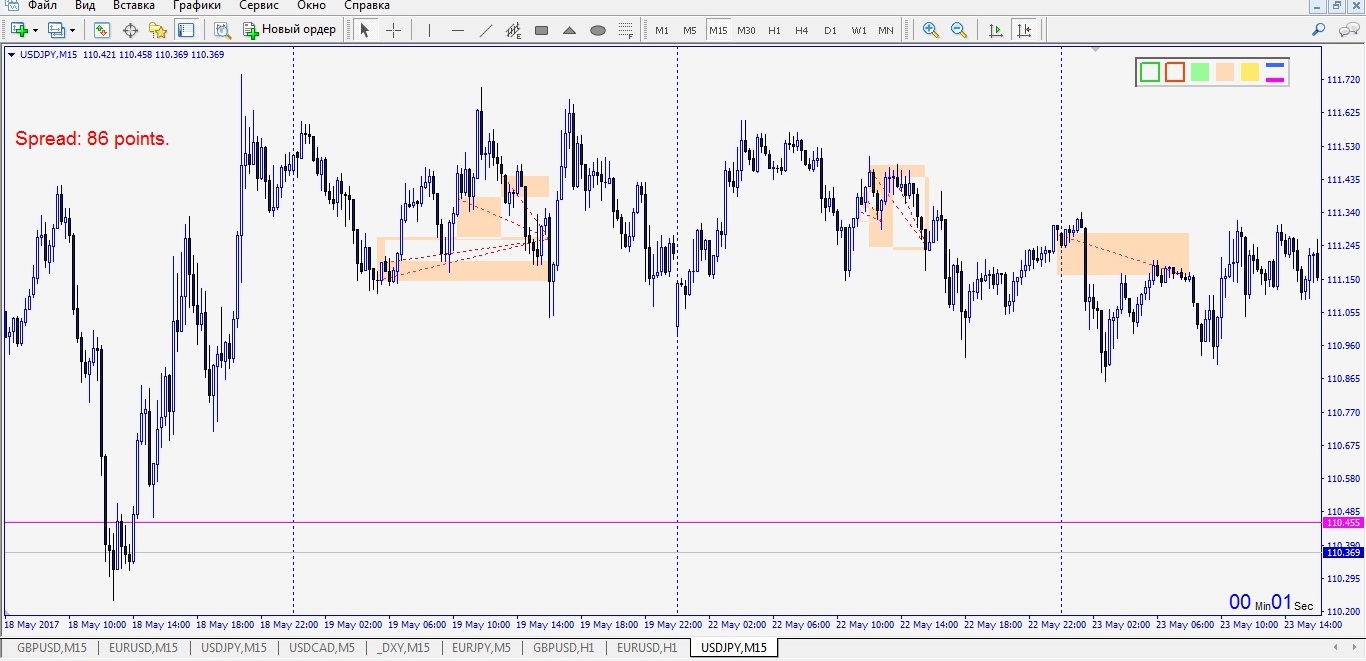Select the draw rectangle tool
Viewport: 1366px width, 661px height.
click(x=541, y=30)
